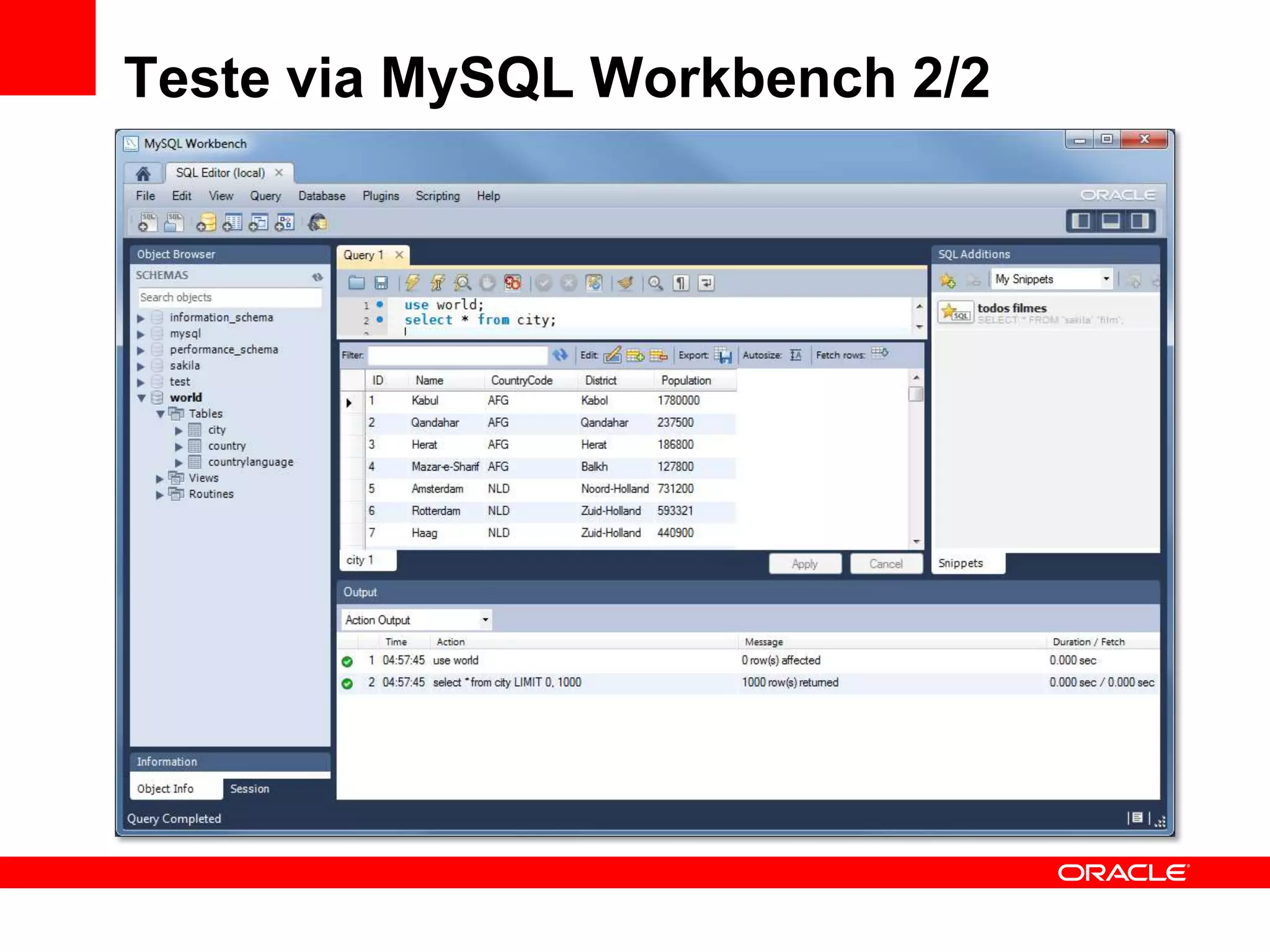1270x952 pixels.
Task: Close the SQL Editor (local) tab
Action: 279,172
